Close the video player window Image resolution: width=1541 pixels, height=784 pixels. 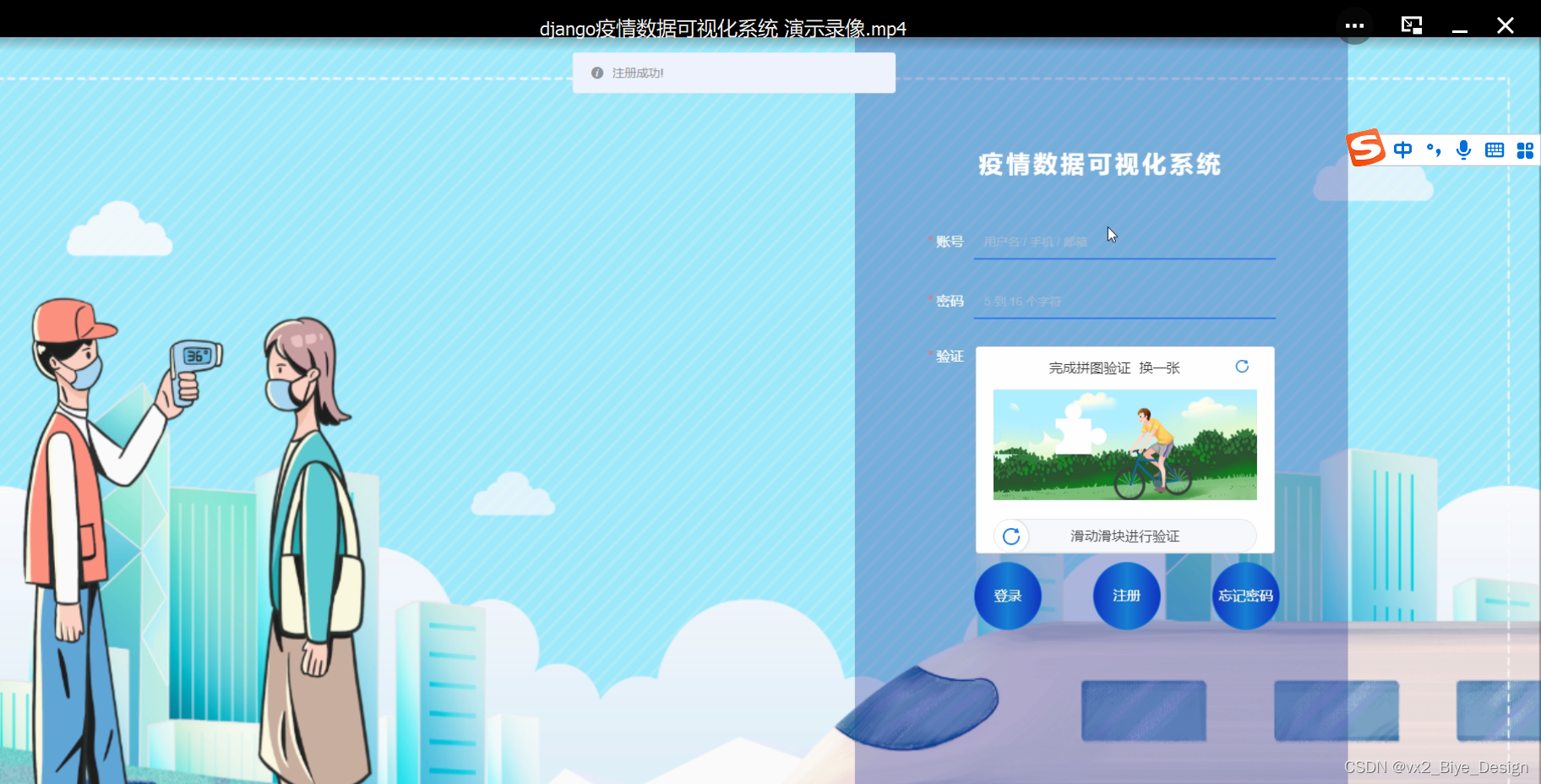(1506, 25)
